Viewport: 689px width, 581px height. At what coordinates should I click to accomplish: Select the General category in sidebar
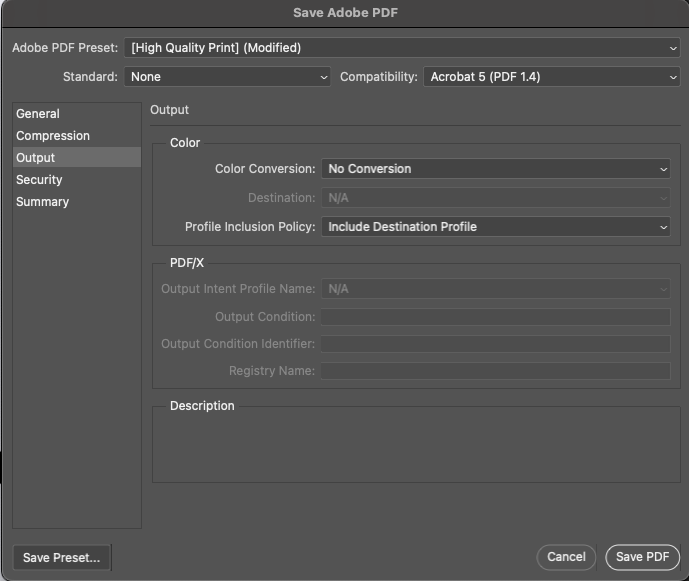[x=77, y=114]
